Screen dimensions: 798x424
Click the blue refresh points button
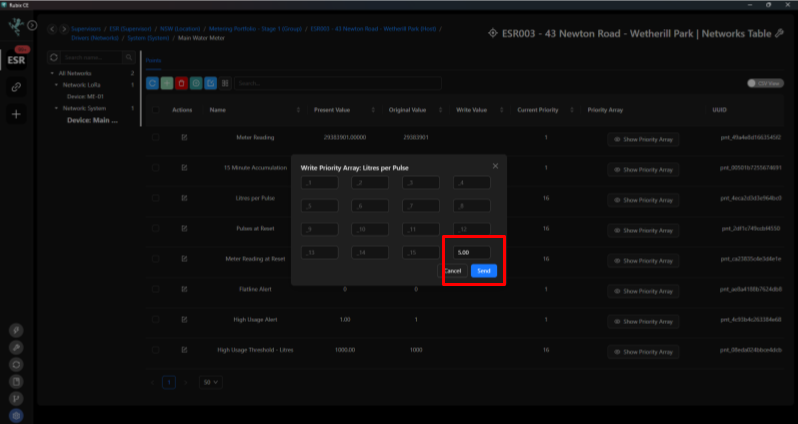(152, 83)
